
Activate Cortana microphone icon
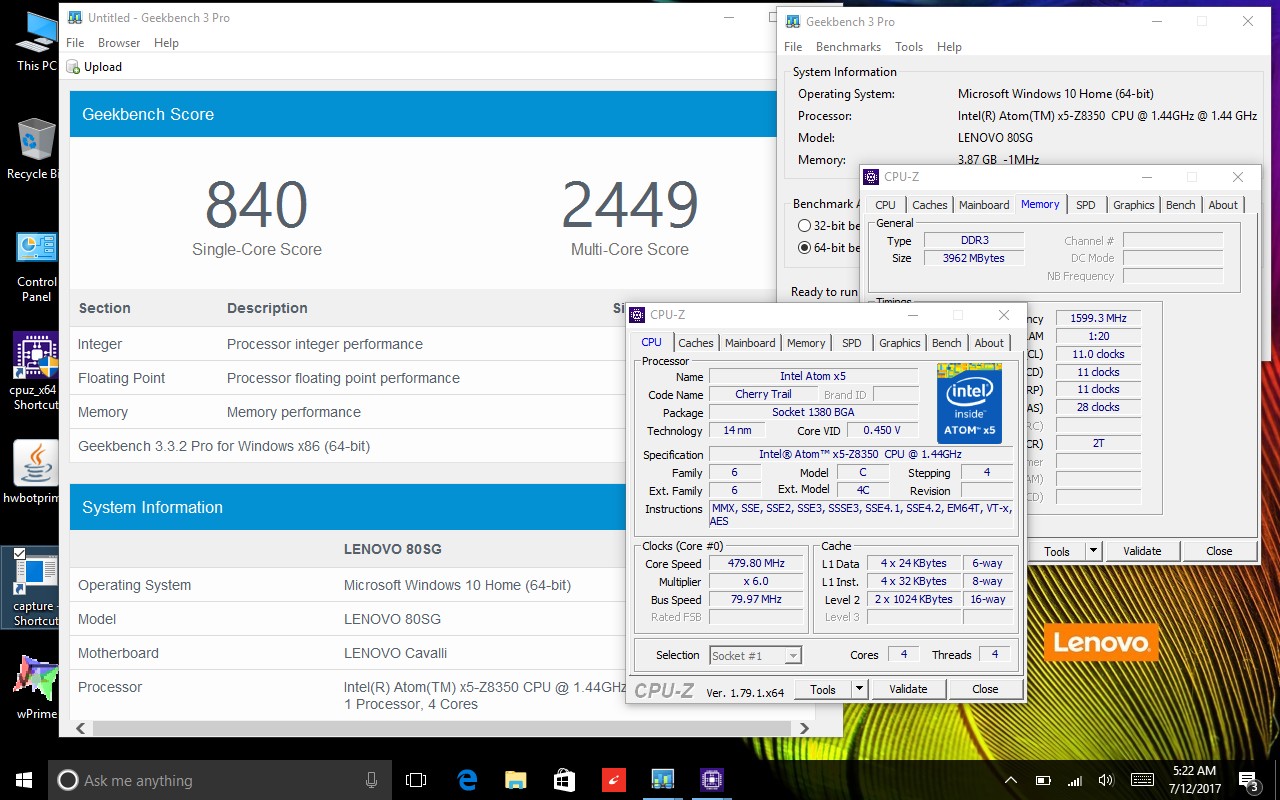pyautogui.click(x=371, y=780)
